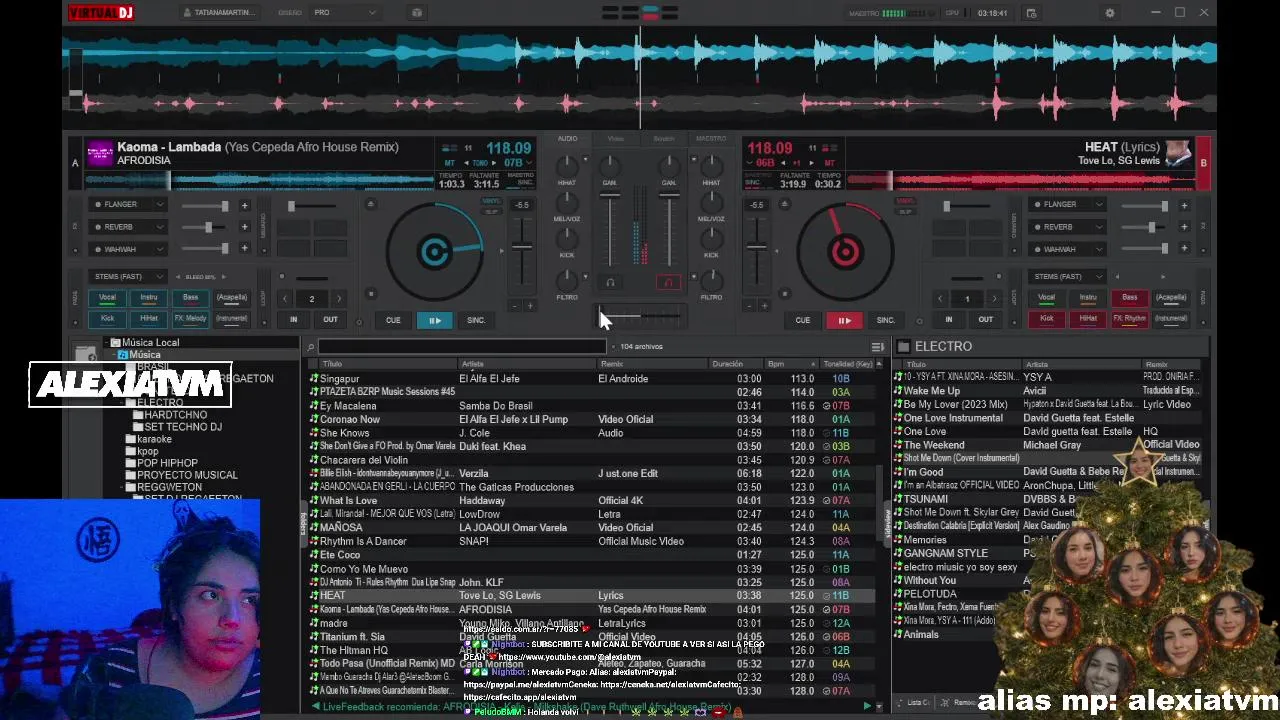
Task: Toggle deck A Kick stem pad
Action: pyautogui.click(x=107, y=319)
